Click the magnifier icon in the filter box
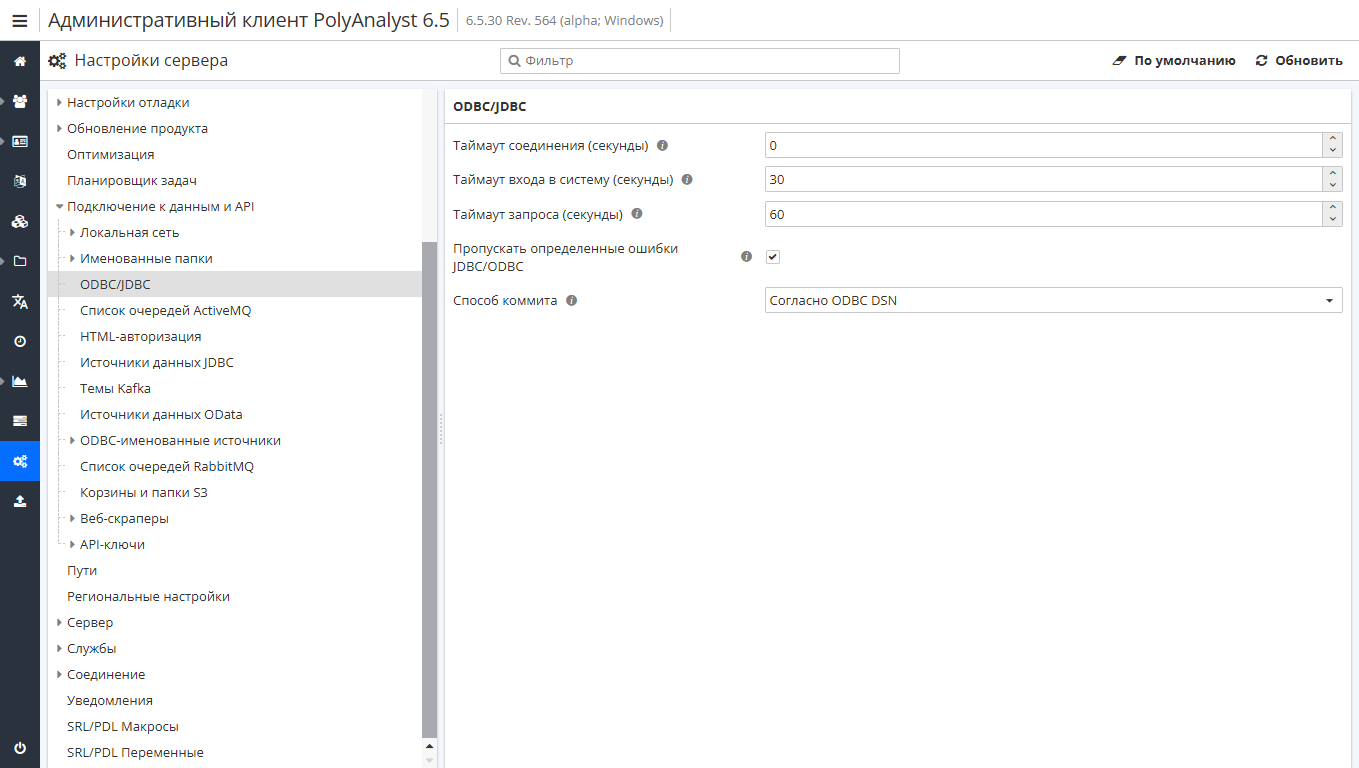 pyautogui.click(x=515, y=61)
